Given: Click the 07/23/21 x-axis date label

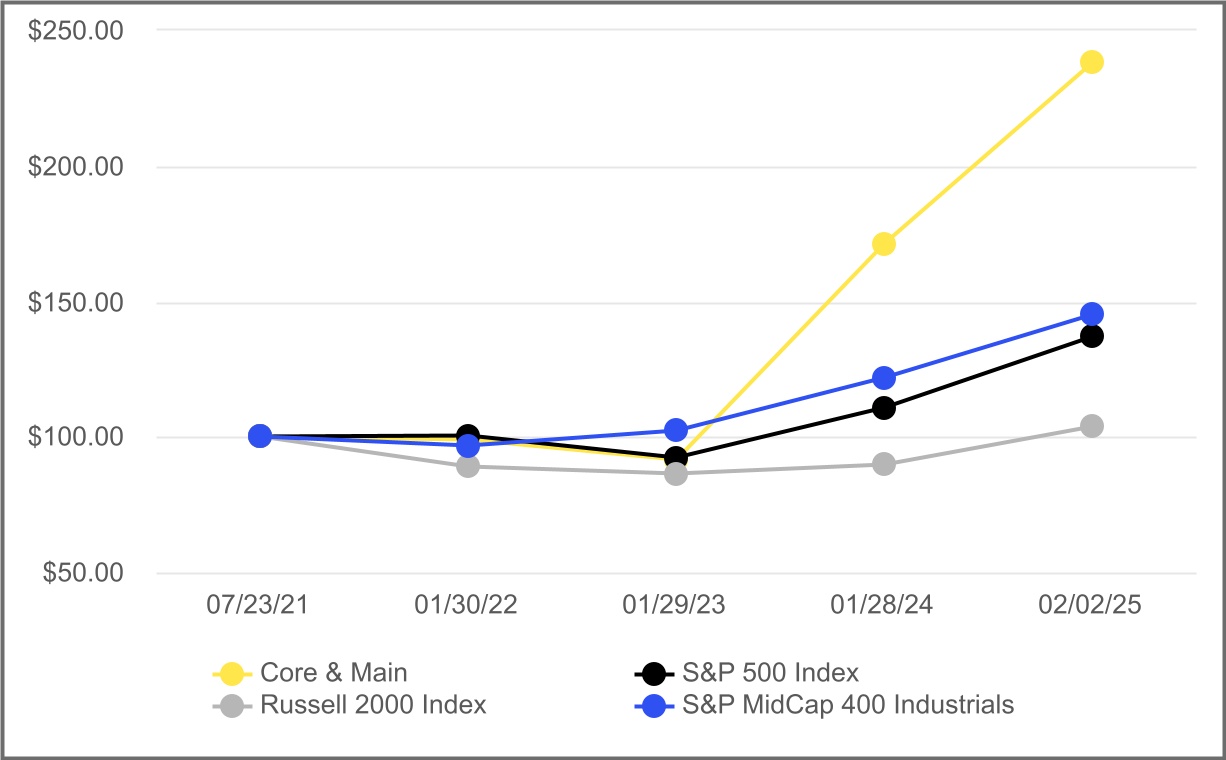Looking at the screenshot, I should pos(258,606).
